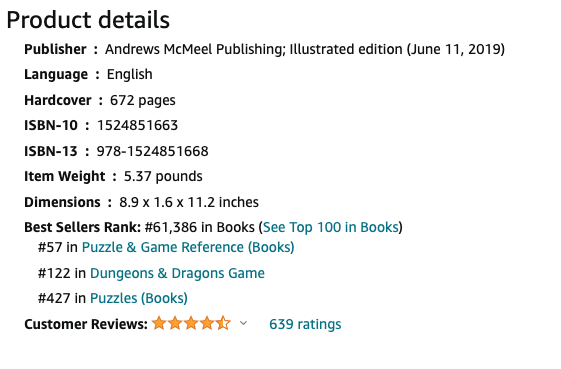Click the Dimensions value 8.9 x 1.6 x 11.2 inches
Viewport: 561px width, 369px height.
(x=189, y=202)
